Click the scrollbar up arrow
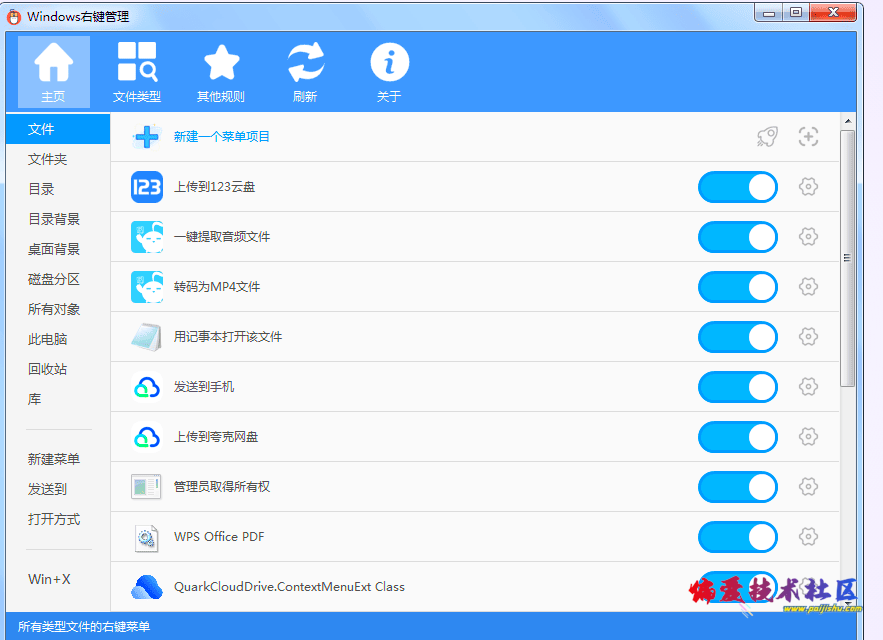Image resolution: width=883 pixels, height=640 pixels. [x=848, y=121]
